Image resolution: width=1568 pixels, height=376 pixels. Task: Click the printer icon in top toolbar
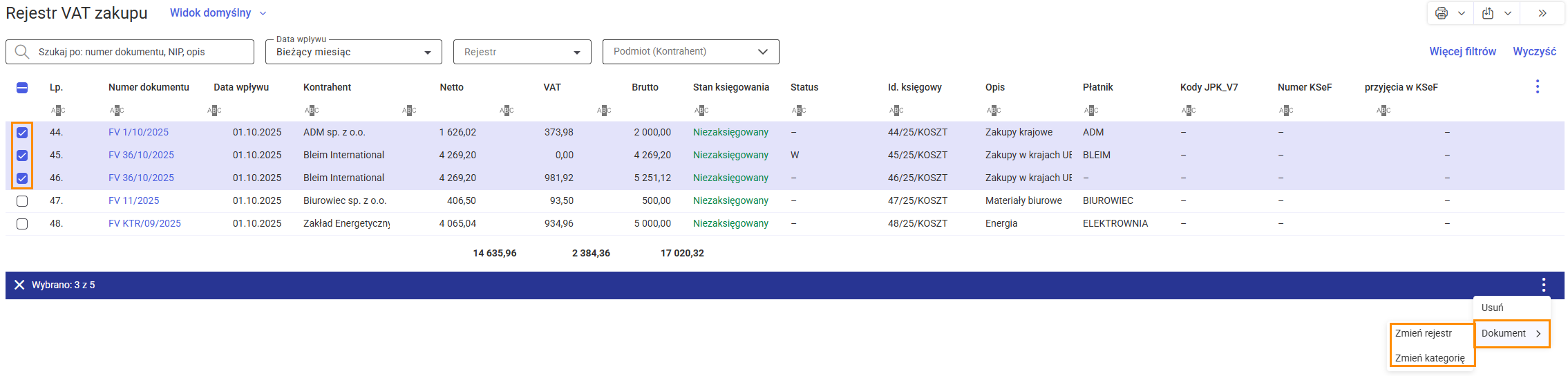click(x=1441, y=13)
